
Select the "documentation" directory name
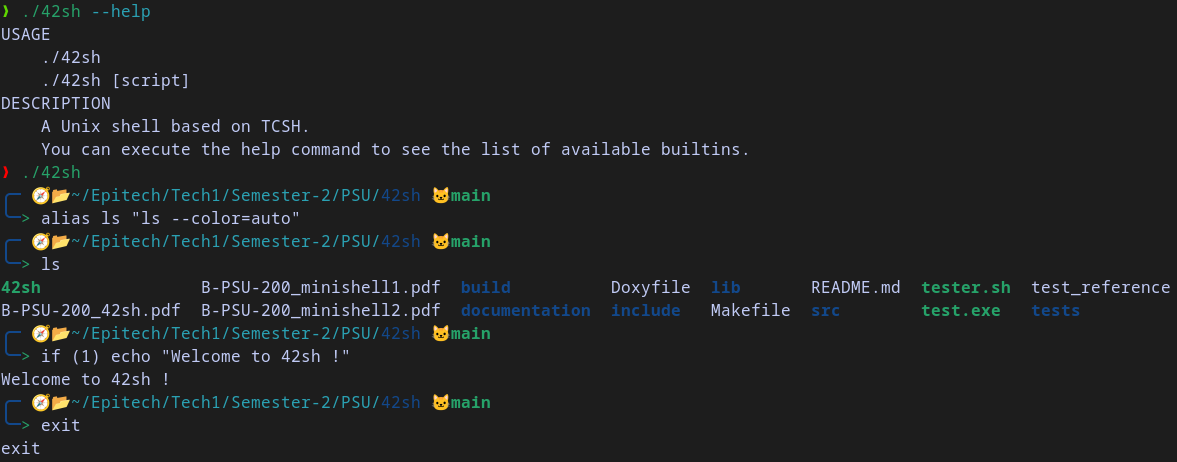(525, 310)
